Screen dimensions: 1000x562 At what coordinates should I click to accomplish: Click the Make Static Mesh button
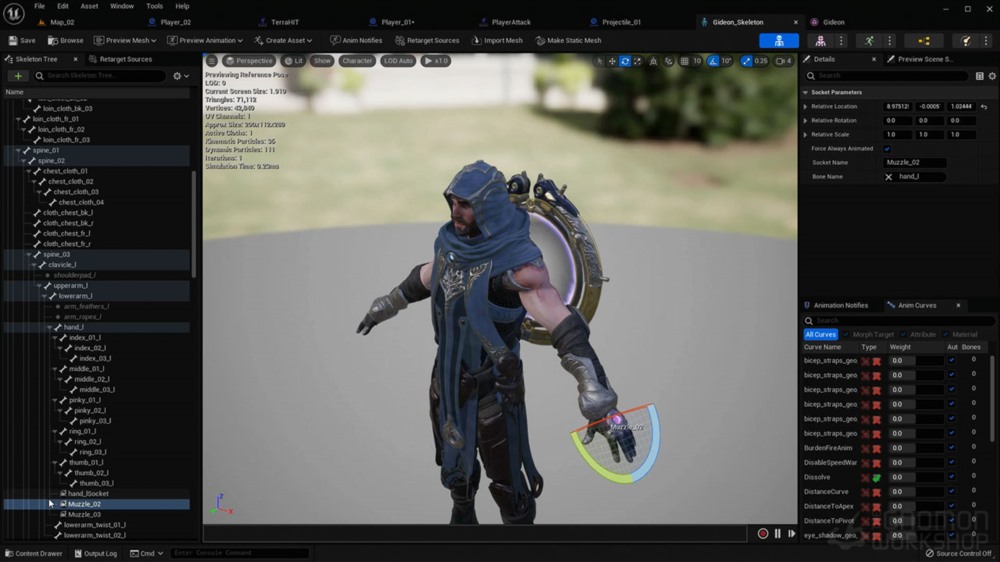568,40
